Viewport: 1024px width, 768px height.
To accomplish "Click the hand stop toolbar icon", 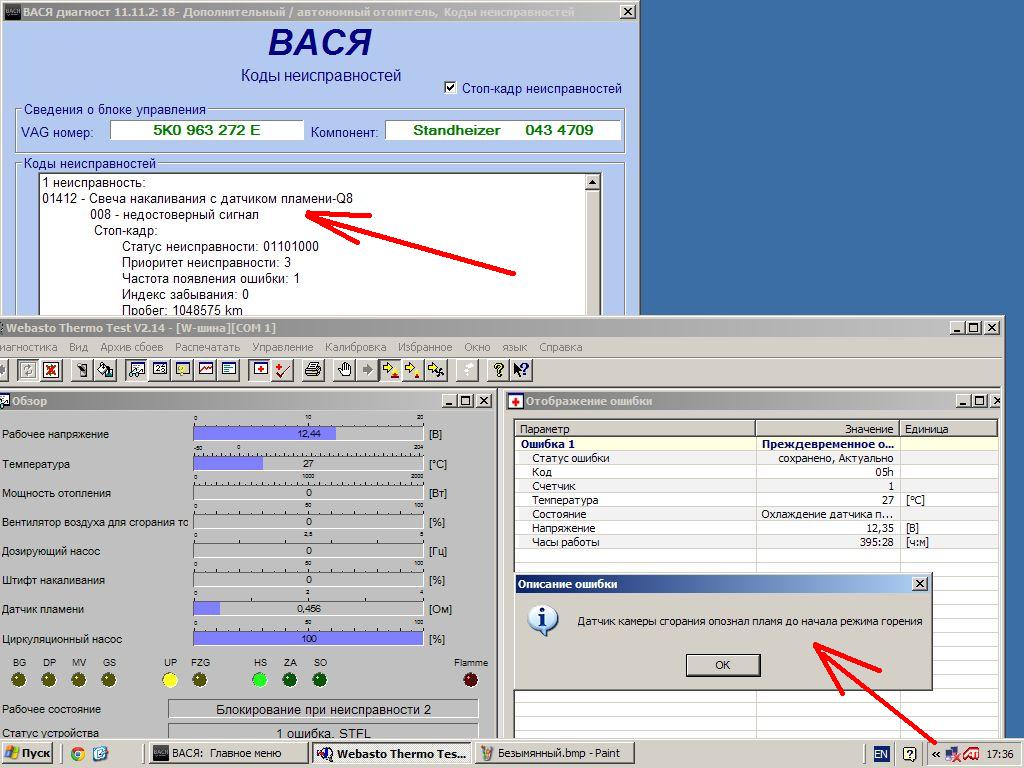I will (344, 370).
